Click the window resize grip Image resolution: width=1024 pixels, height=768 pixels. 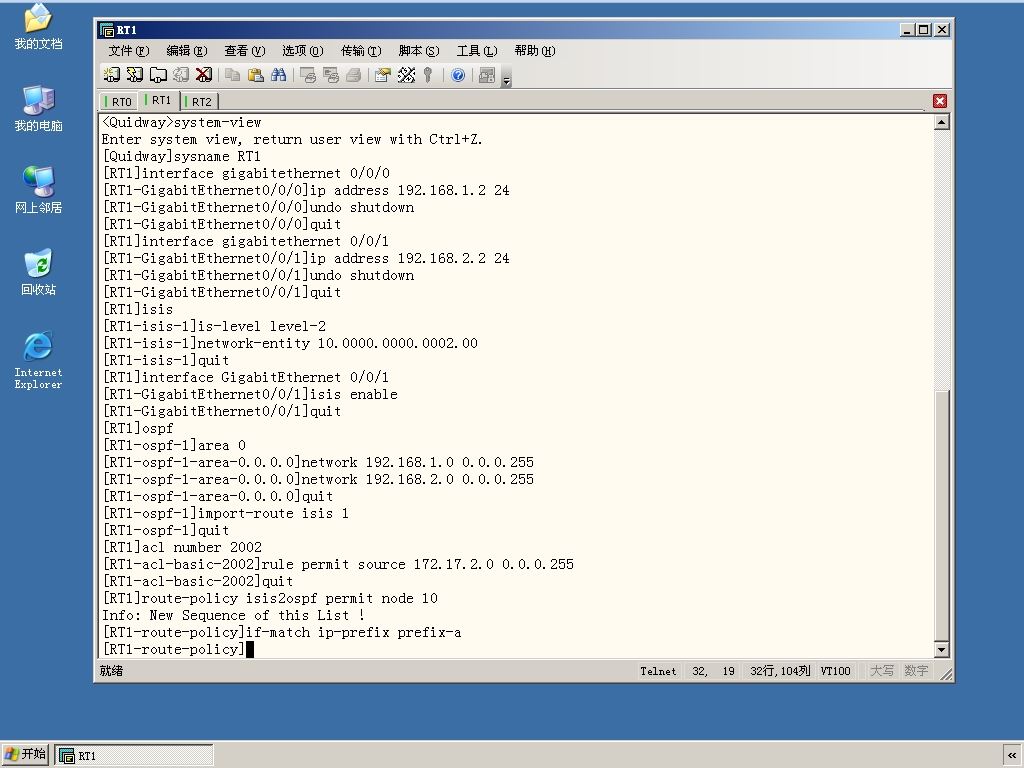pyautogui.click(x=945, y=673)
